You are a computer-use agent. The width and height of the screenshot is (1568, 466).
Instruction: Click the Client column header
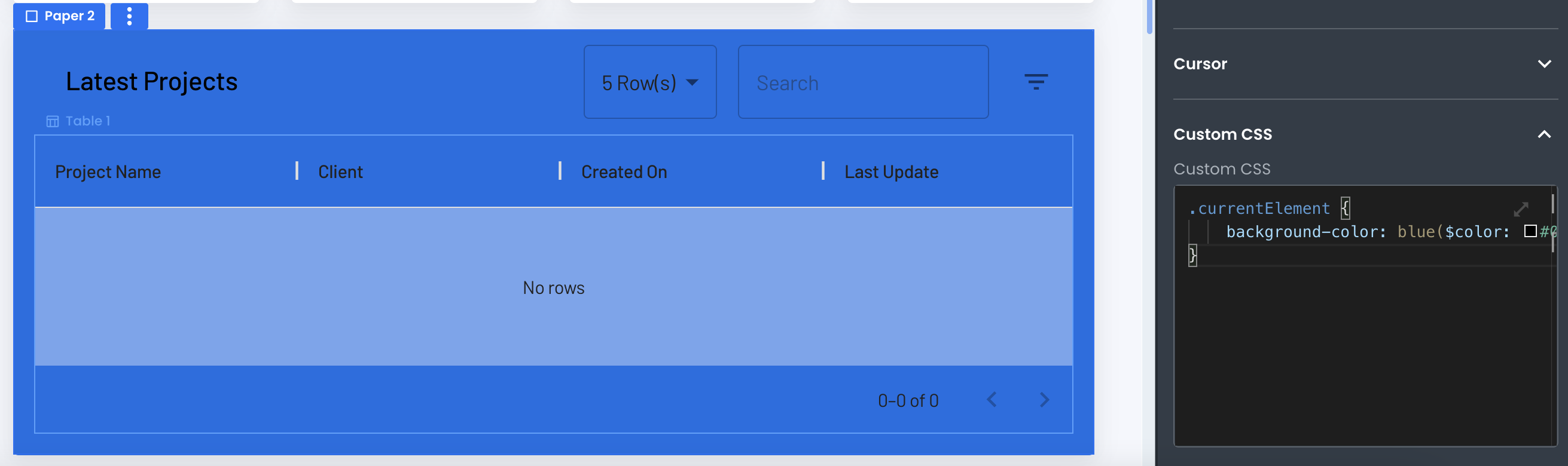click(x=340, y=172)
